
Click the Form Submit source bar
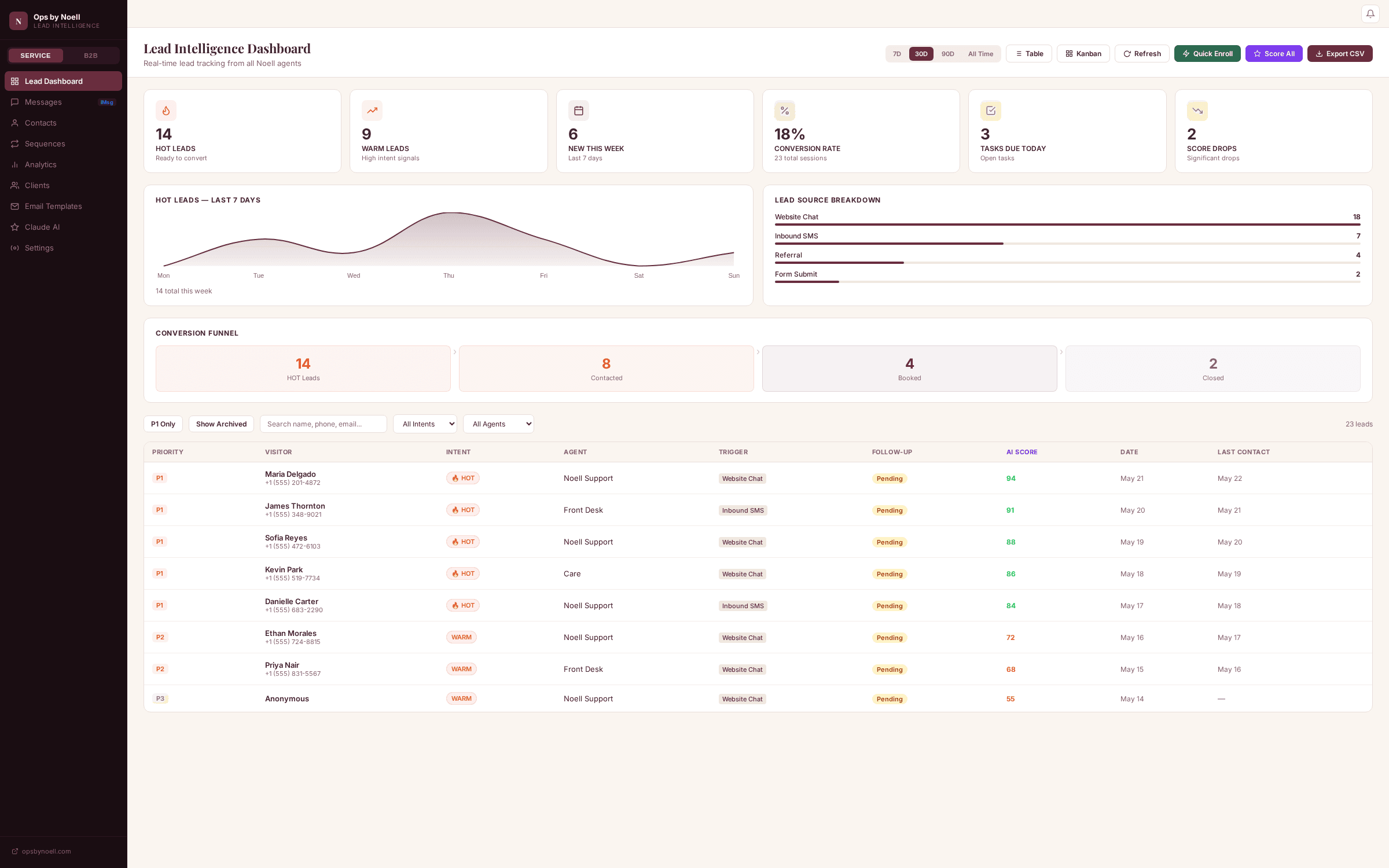[x=1068, y=282]
